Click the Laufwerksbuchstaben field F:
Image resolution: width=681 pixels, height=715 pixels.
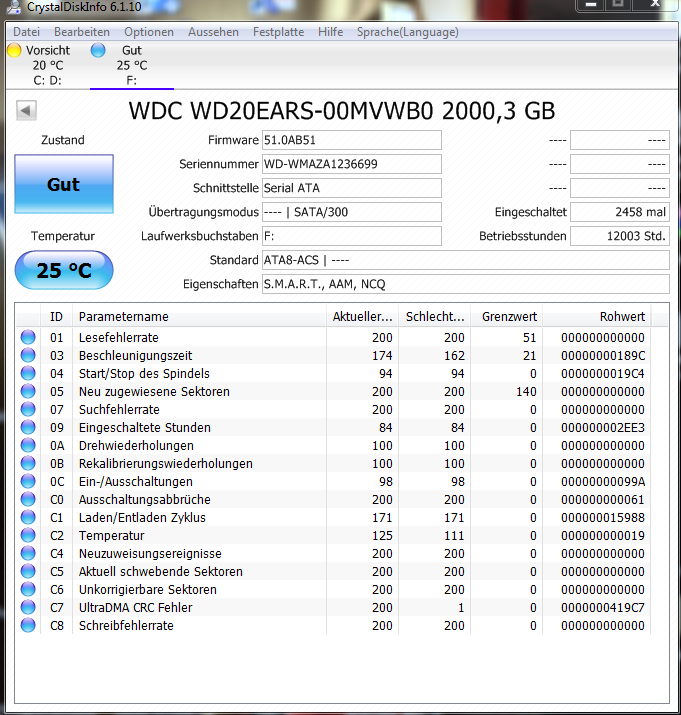(352, 236)
